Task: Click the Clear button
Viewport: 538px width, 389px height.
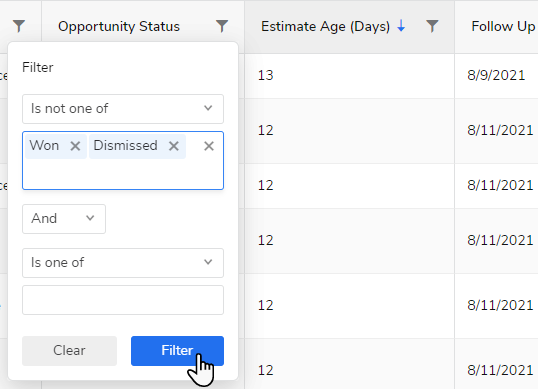Action: pos(69,351)
